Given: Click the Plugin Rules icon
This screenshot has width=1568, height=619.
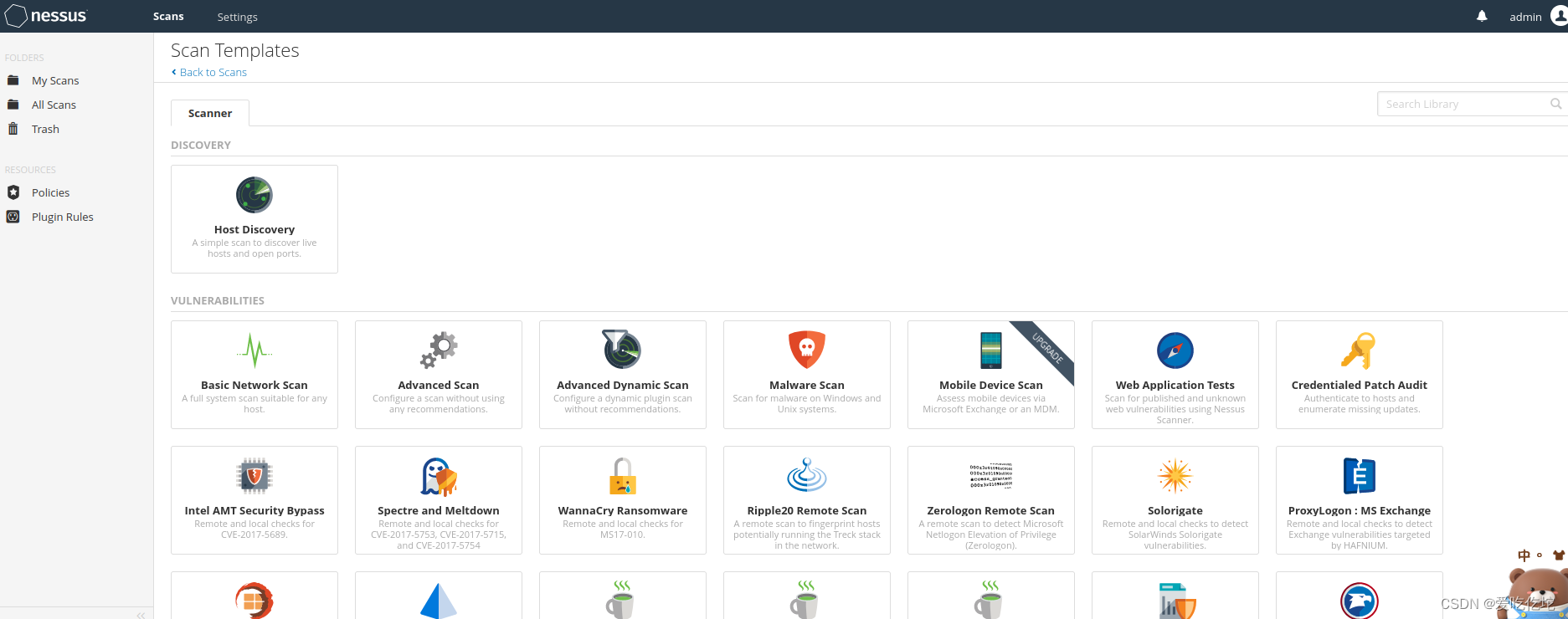Looking at the screenshot, I should [x=13, y=217].
